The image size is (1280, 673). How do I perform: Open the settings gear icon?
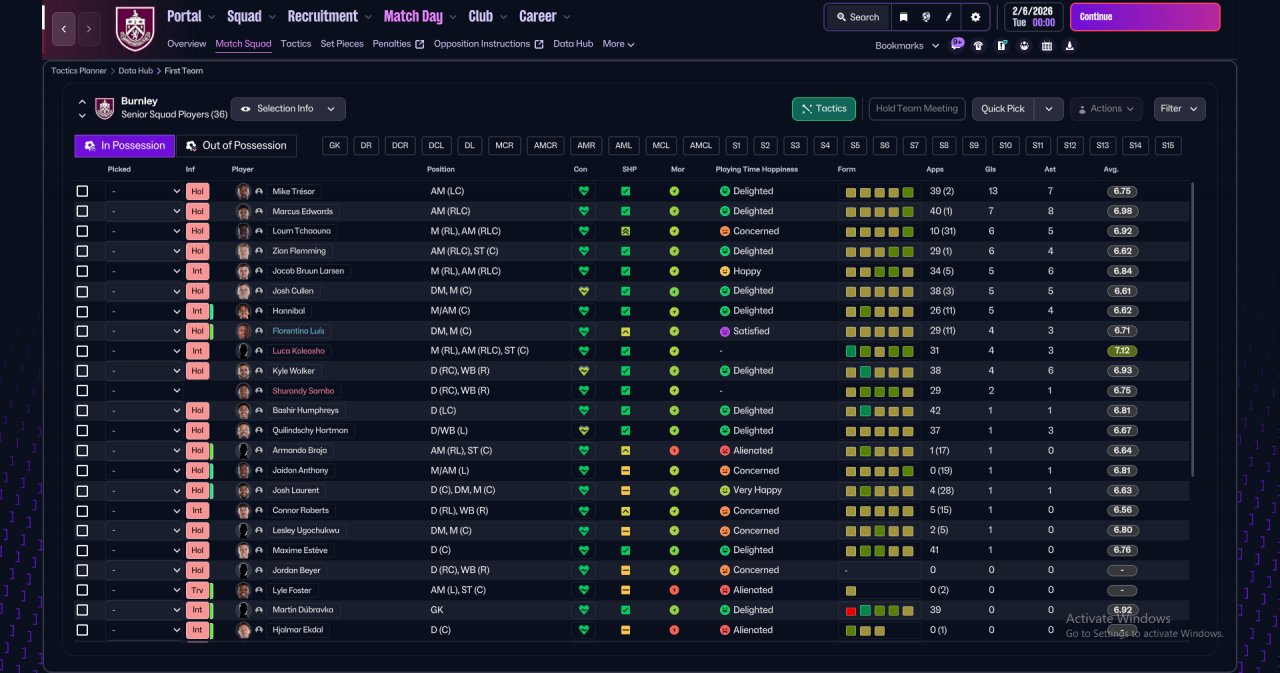point(976,17)
